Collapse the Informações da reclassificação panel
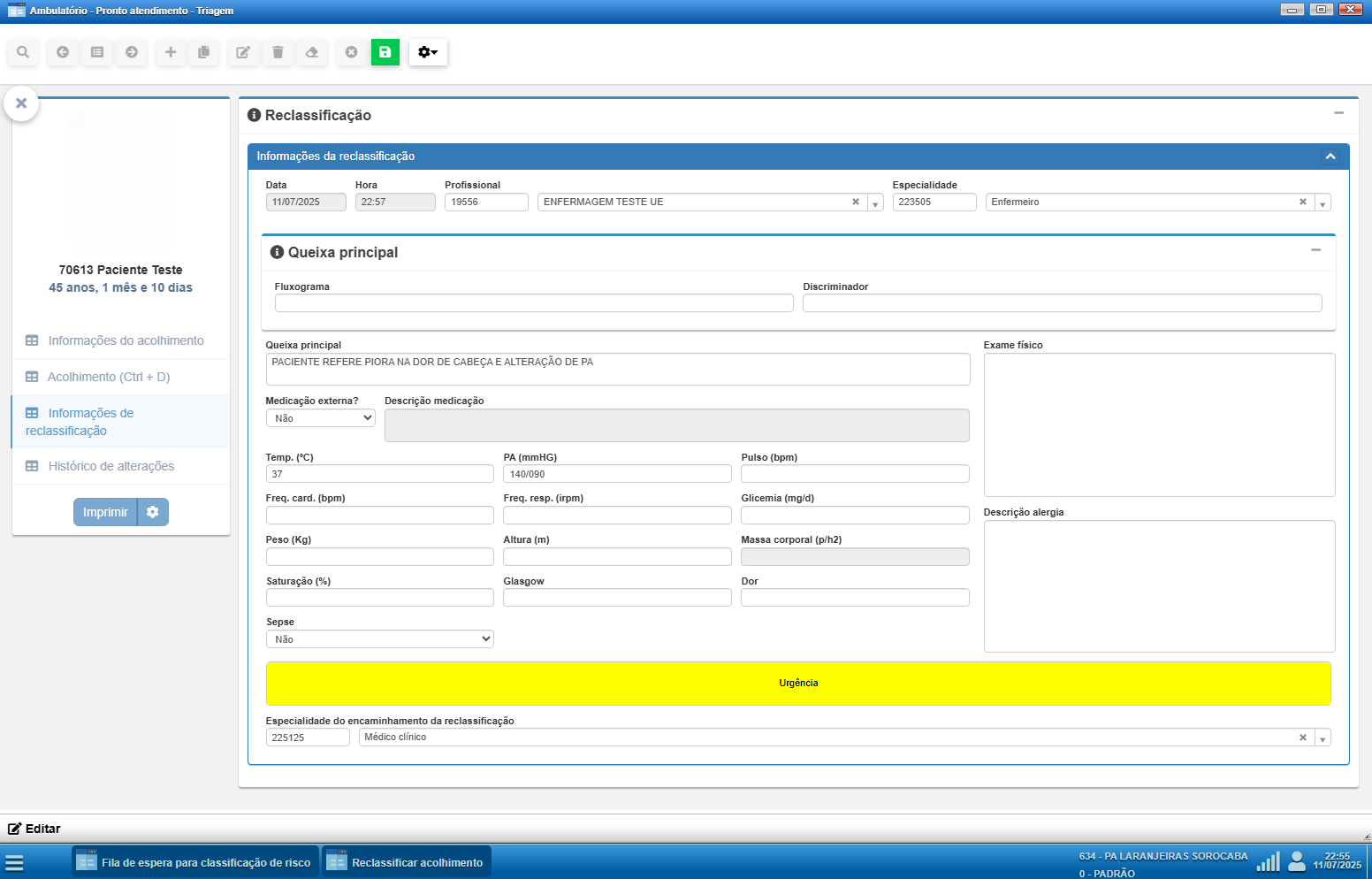Screen dimensions: 1372x879 pos(1330,157)
